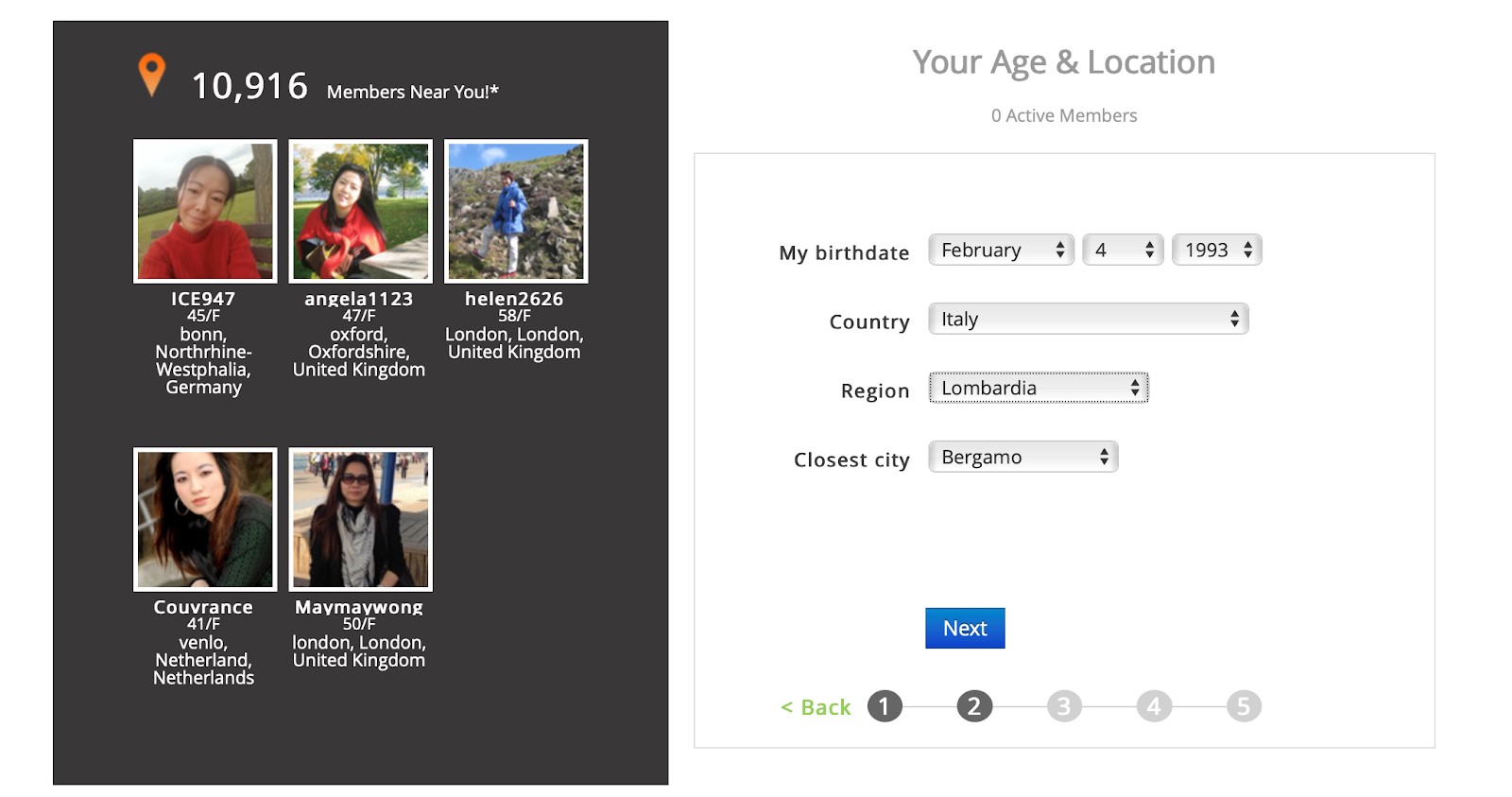The image size is (1512, 797).
Task: Click the 'Your Age & Location' heading
Action: pyautogui.click(x=1064, y=62)
